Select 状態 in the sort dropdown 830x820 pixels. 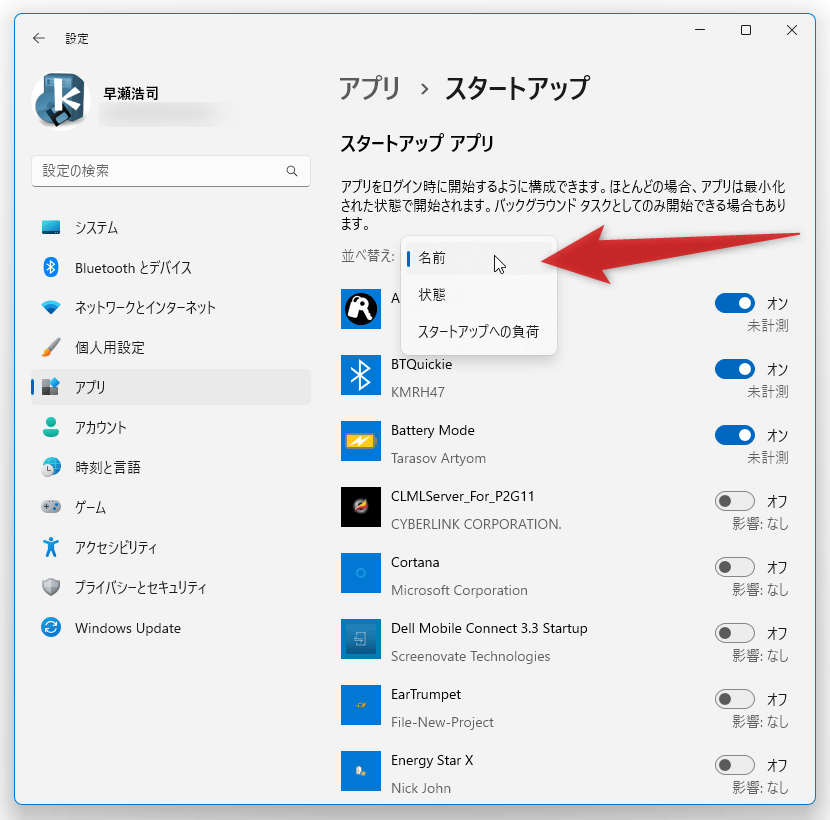[x=479, y=295]
